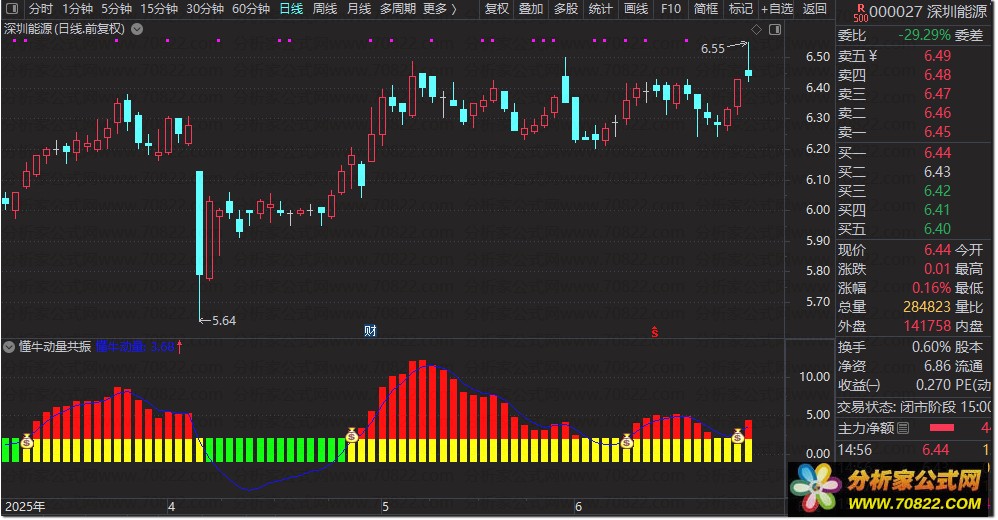The height and width of the screenshot is (520, 998).
Task: Toggle the left sidebar panel icon
Action: 11,9
